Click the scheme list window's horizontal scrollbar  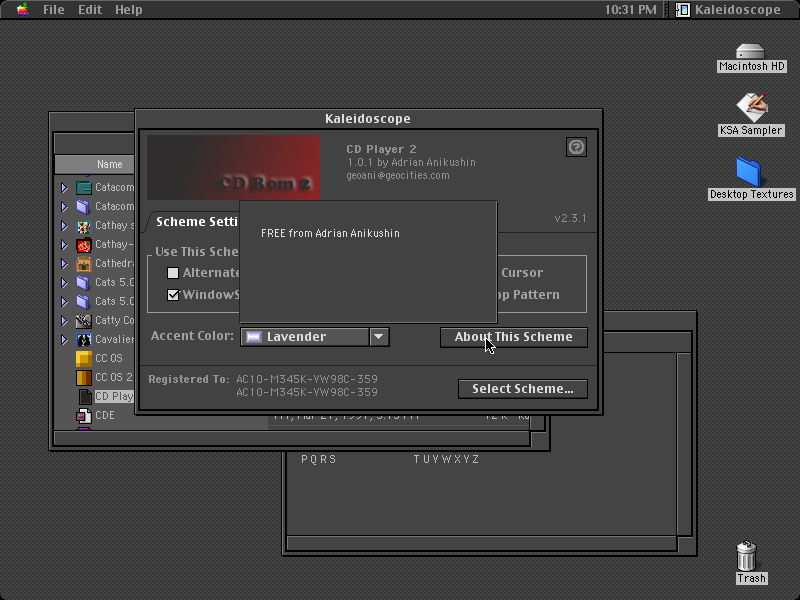click(x=292, y=438)
